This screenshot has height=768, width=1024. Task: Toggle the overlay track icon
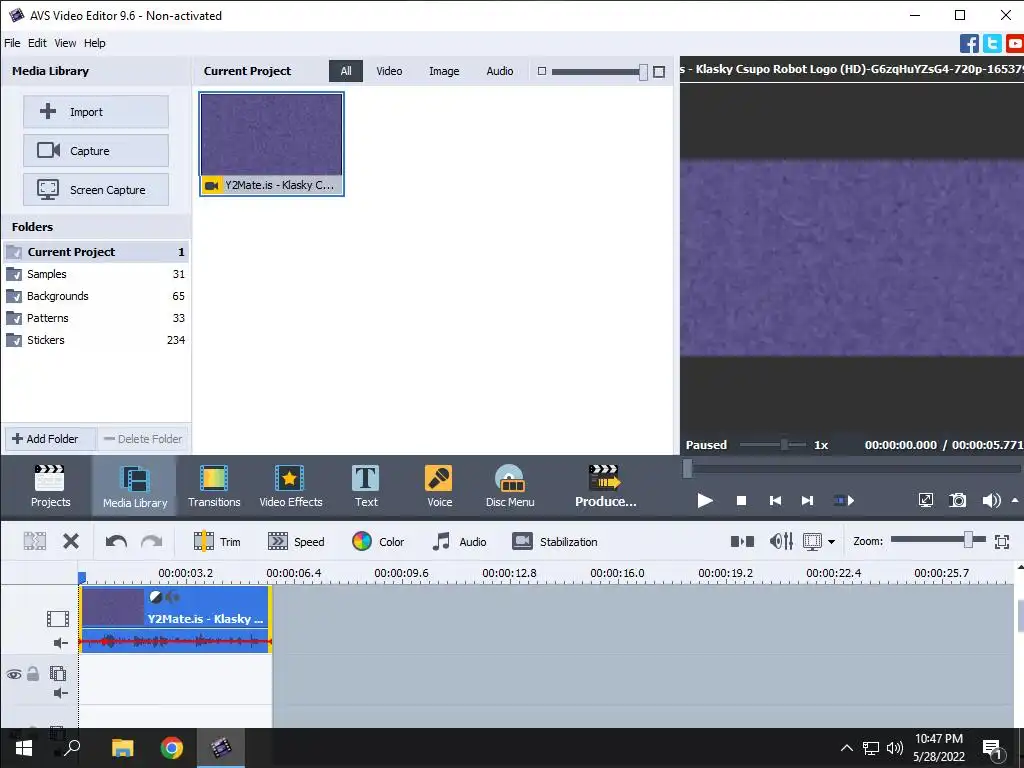tap(57, 673)
